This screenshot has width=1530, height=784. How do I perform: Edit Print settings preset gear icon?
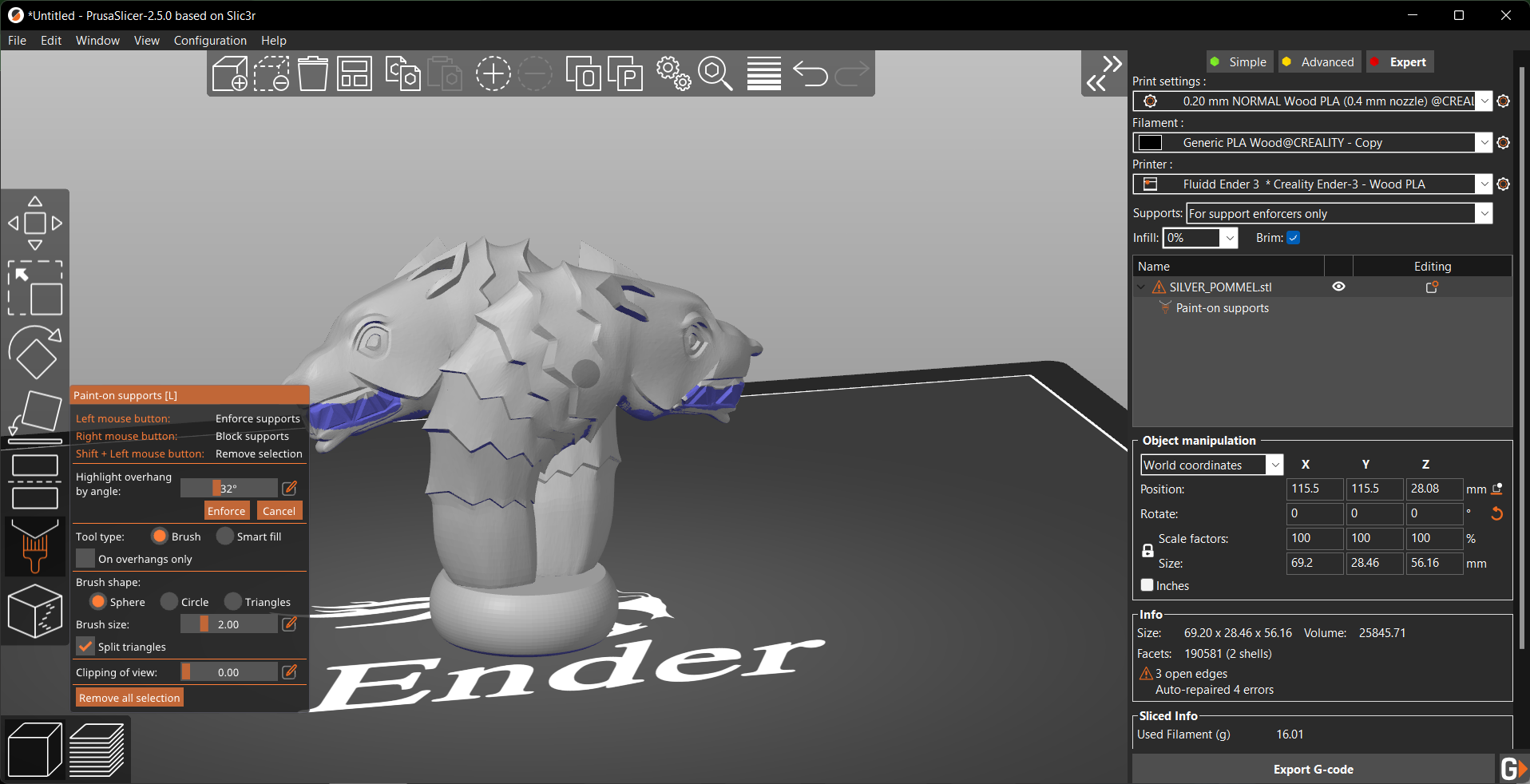click(x=1503, y=101)
